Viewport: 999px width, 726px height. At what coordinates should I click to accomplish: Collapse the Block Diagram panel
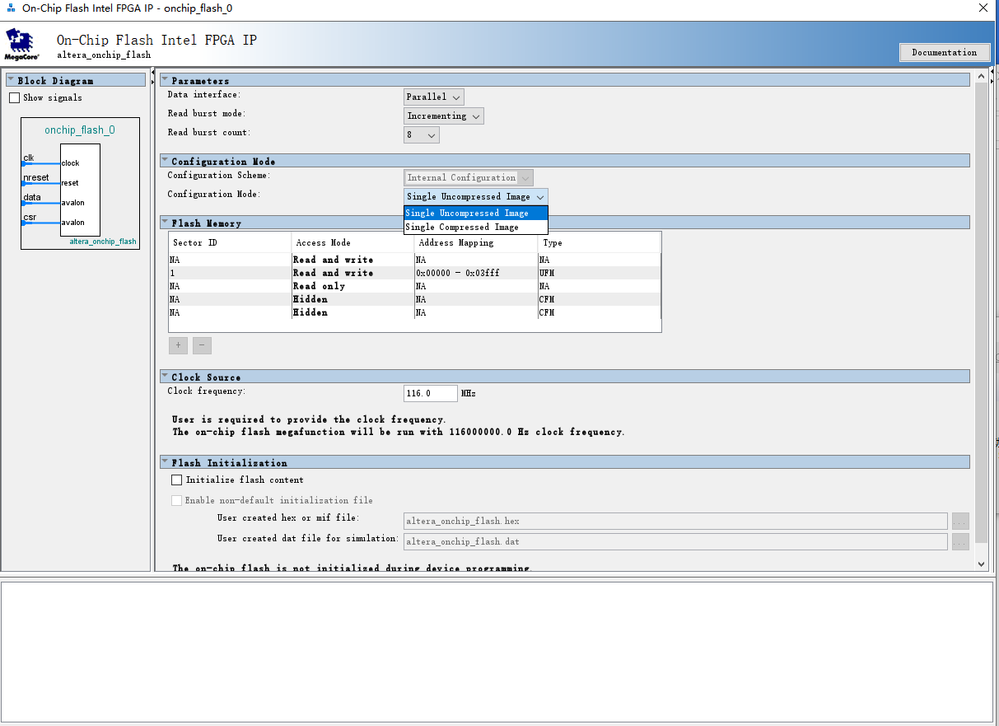(x=11, y=80)
